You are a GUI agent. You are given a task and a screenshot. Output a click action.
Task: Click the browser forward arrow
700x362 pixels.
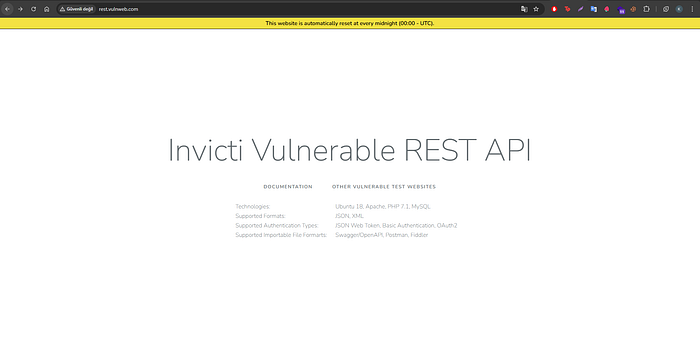(x=20, y=9)
